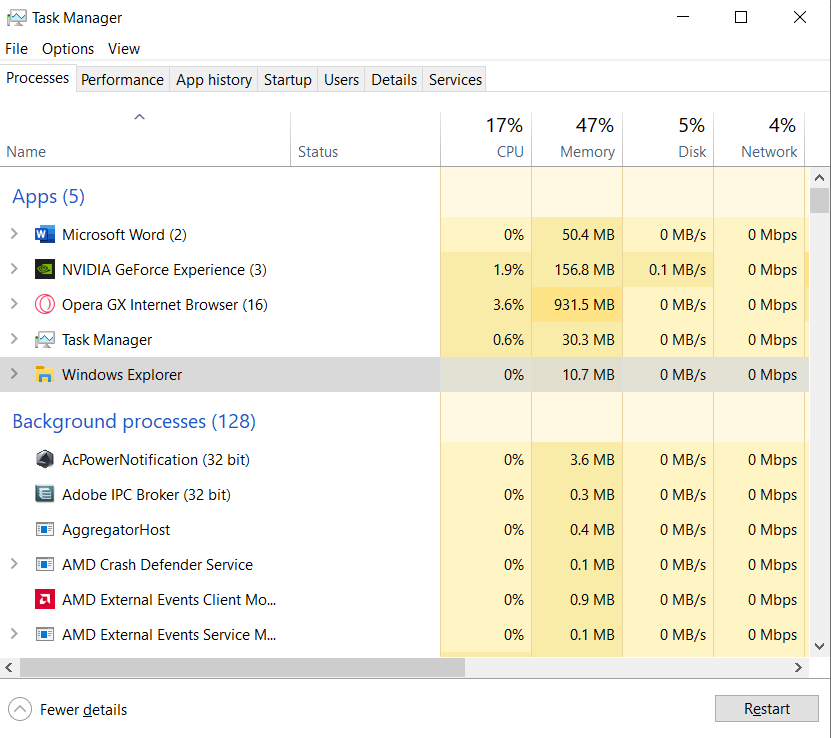Click the 0.1 MB/s disk value

(x=677, y=270)
